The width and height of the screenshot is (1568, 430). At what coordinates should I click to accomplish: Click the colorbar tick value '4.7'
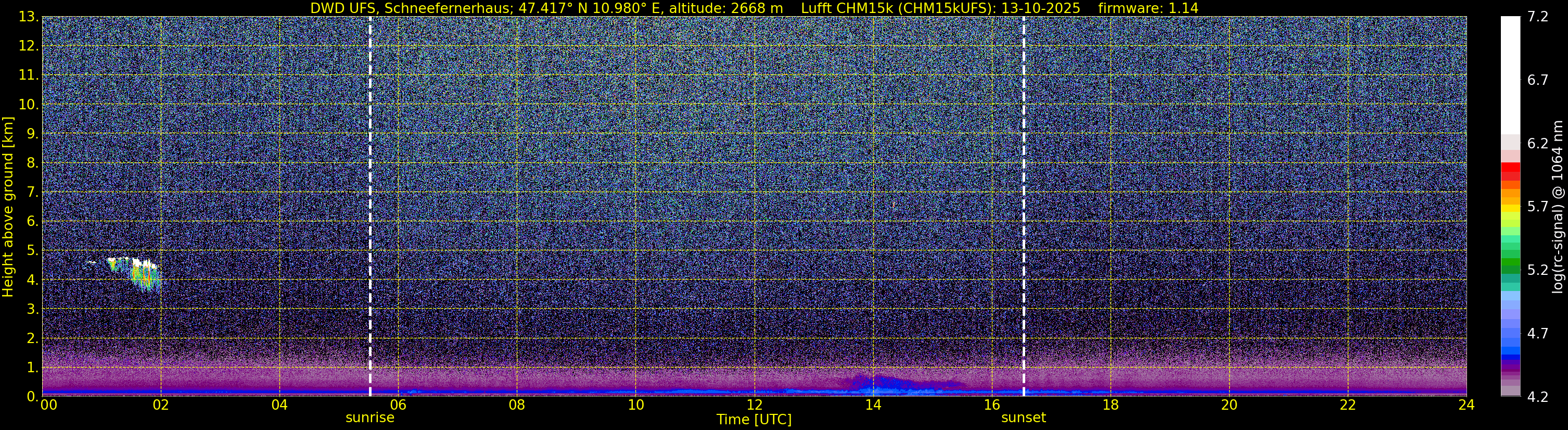click(x=1538, y=334)
